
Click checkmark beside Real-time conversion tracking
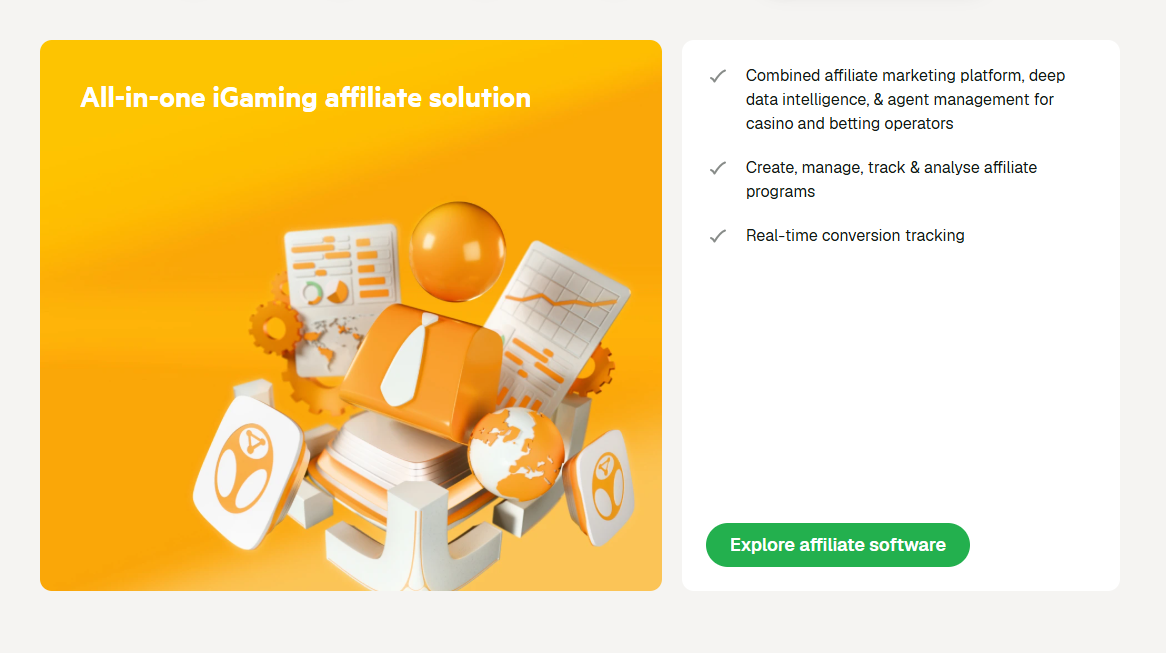(x=718, y=236)
